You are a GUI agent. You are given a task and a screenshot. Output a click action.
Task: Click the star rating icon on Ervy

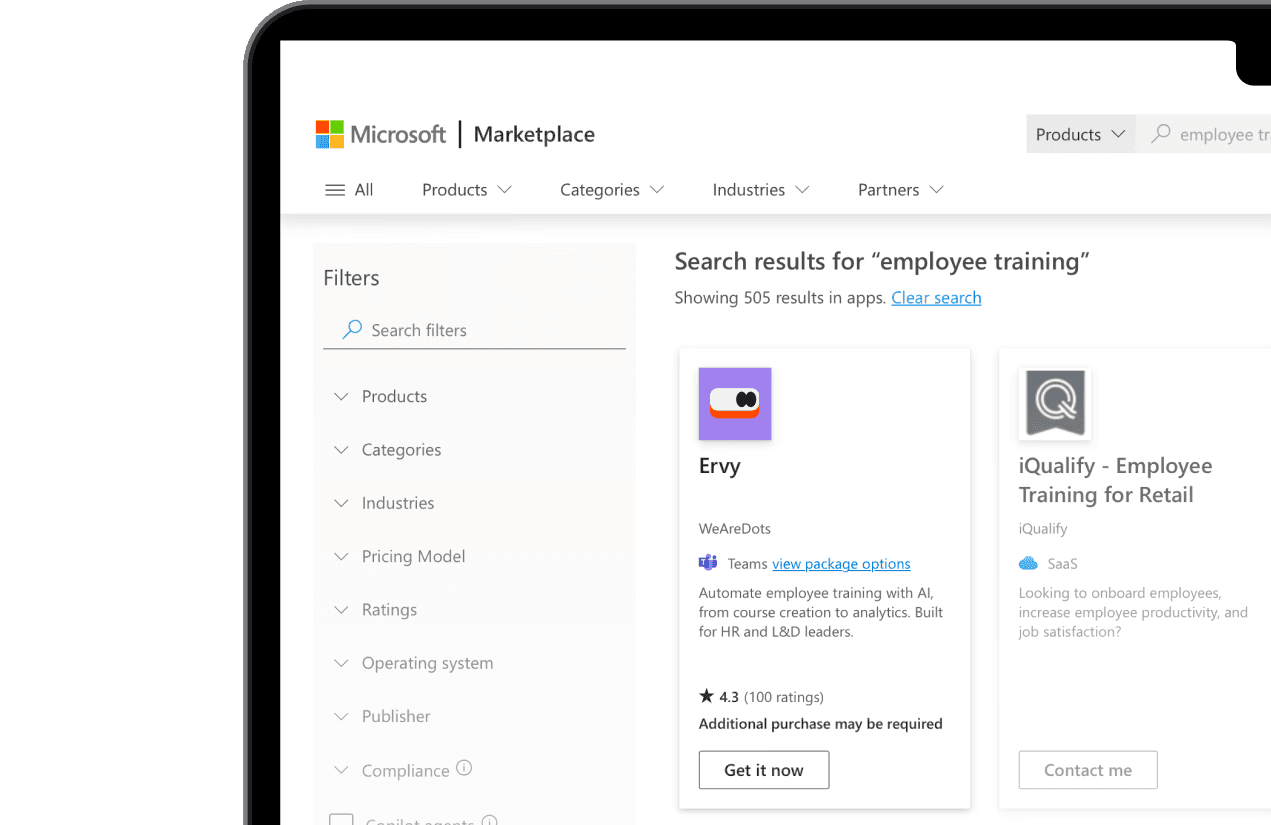point(706,696)
